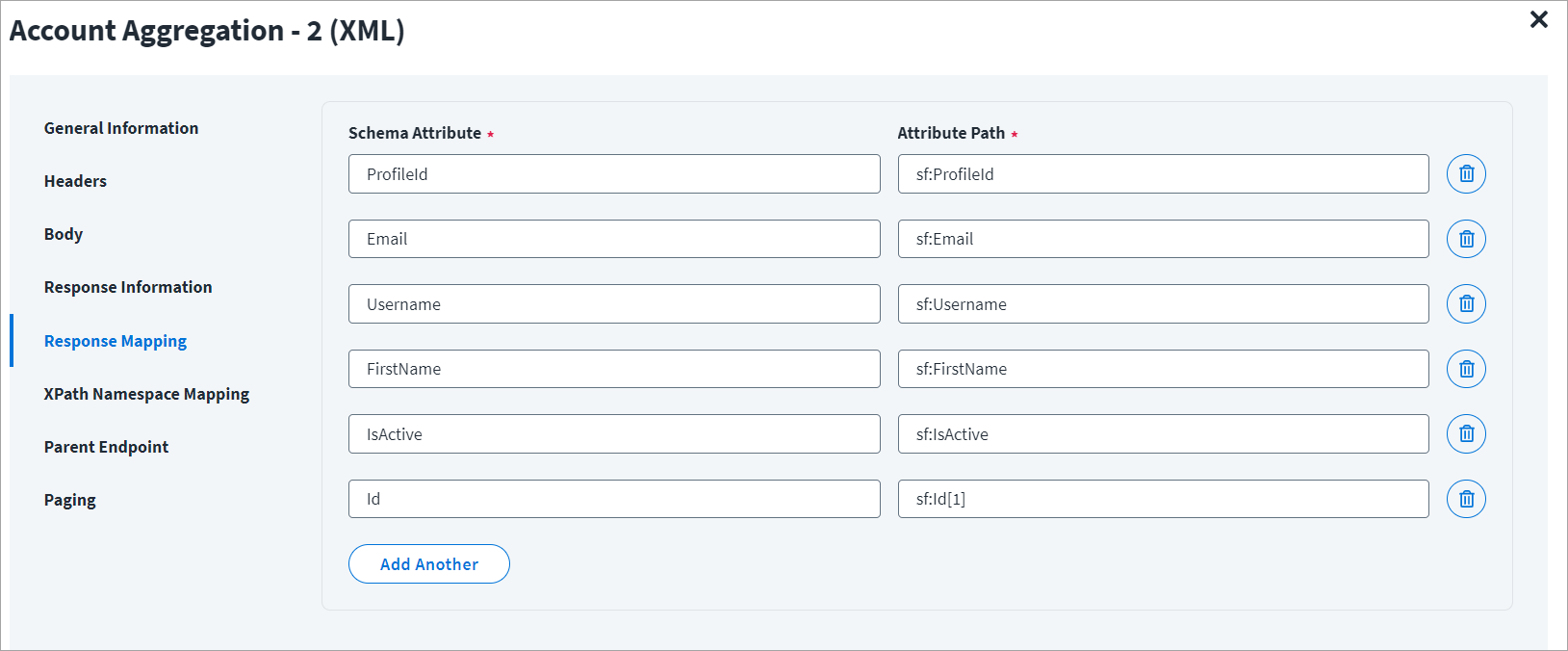Viewport: 1568px width, 651px height.
Task: Click the IsActive schema attribute field
Action: tap(614, 434)
